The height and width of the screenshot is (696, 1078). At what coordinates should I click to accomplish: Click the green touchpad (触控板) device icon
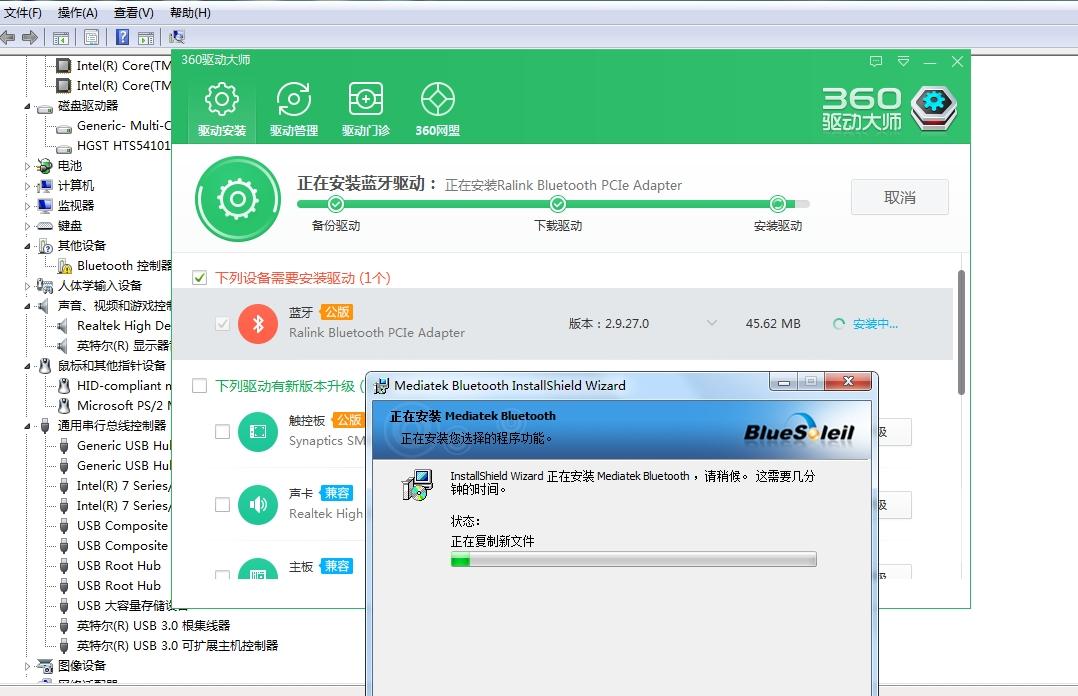(x=258, y=432)
